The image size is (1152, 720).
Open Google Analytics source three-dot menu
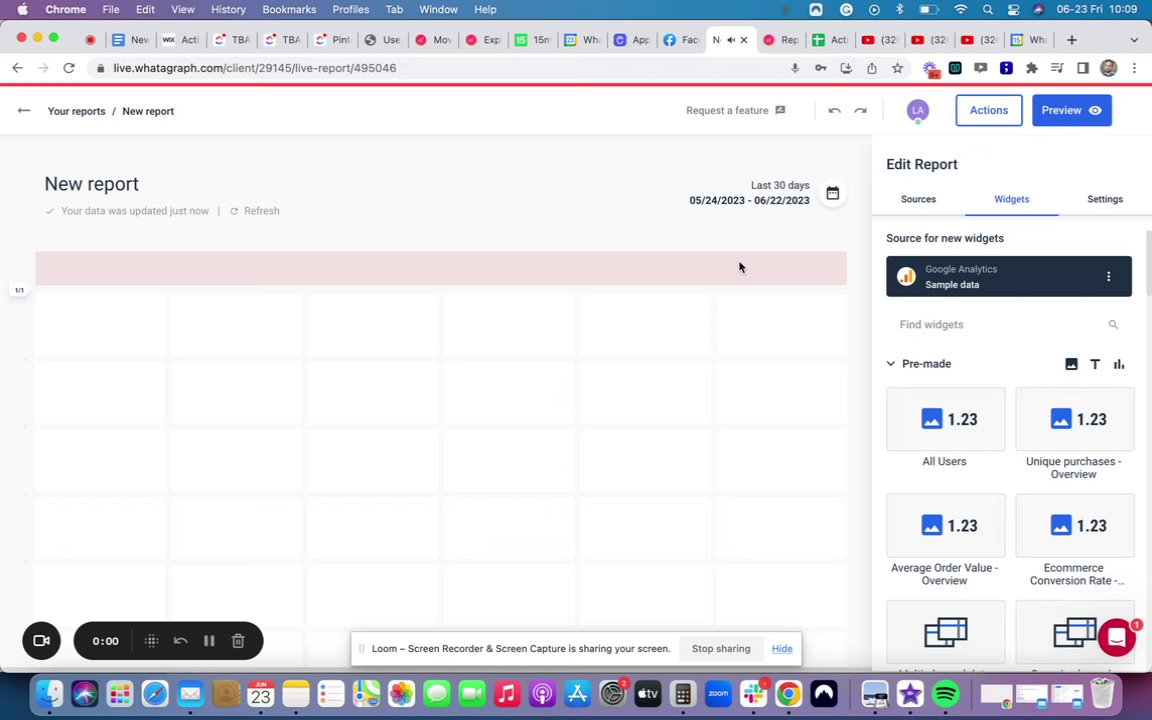click(1109, 276)
